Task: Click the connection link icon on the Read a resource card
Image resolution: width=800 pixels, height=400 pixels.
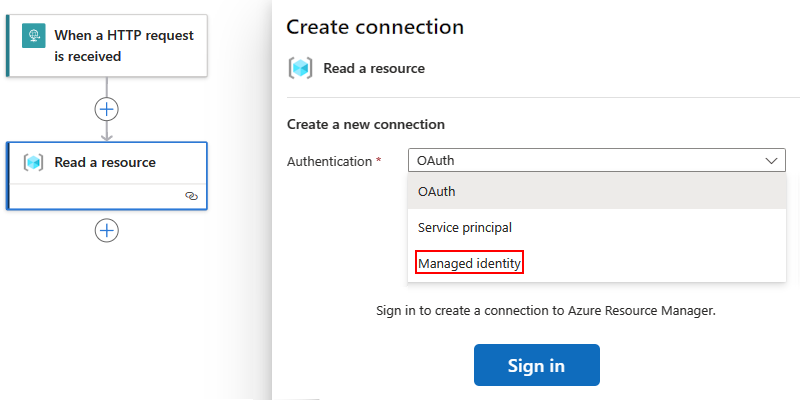Action: (x=192, y=197)
